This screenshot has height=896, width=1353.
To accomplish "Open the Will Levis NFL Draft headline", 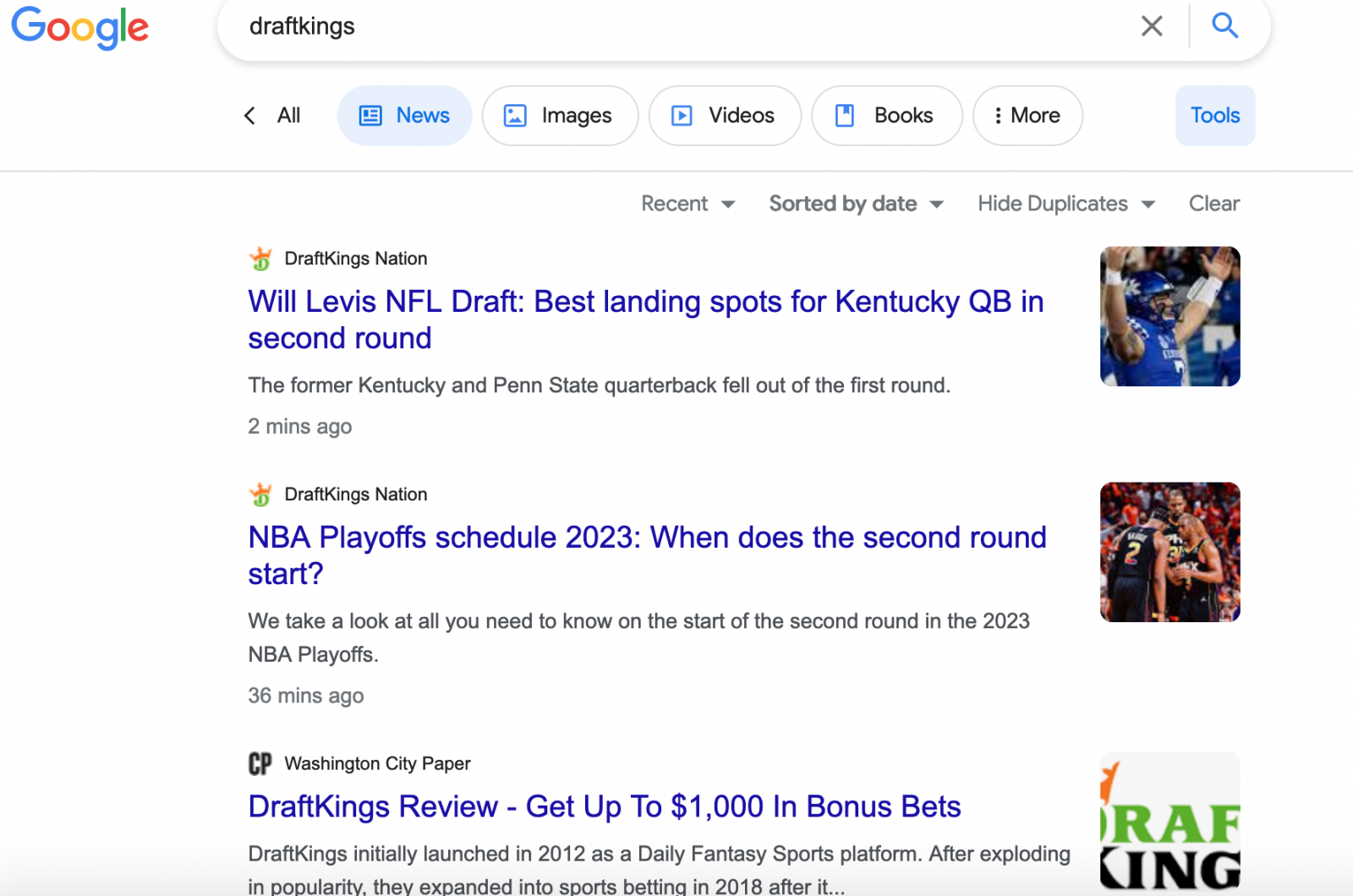I will 646,320.
